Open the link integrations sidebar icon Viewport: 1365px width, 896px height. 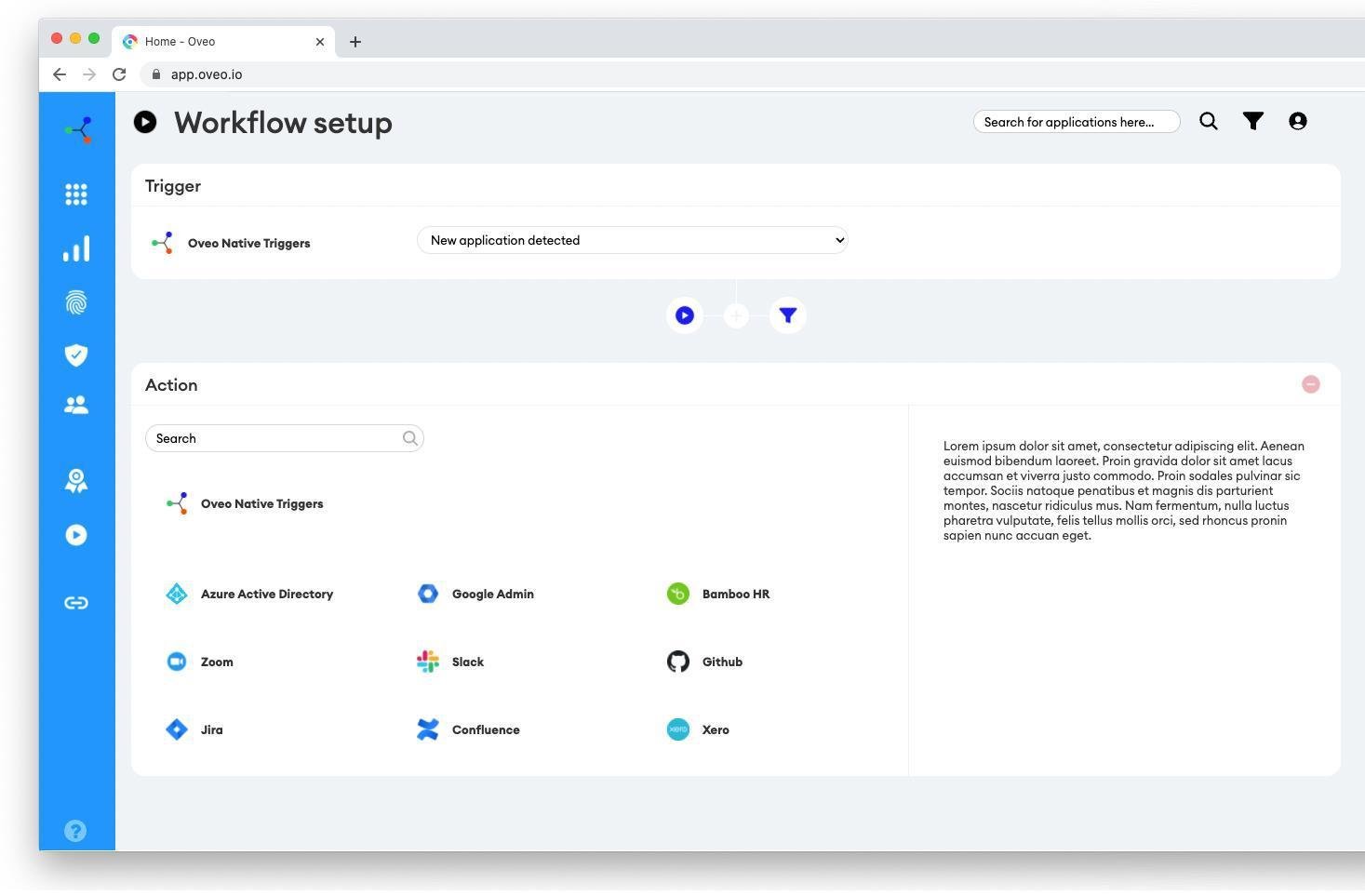pyautogui.click(x=76, y=603)
